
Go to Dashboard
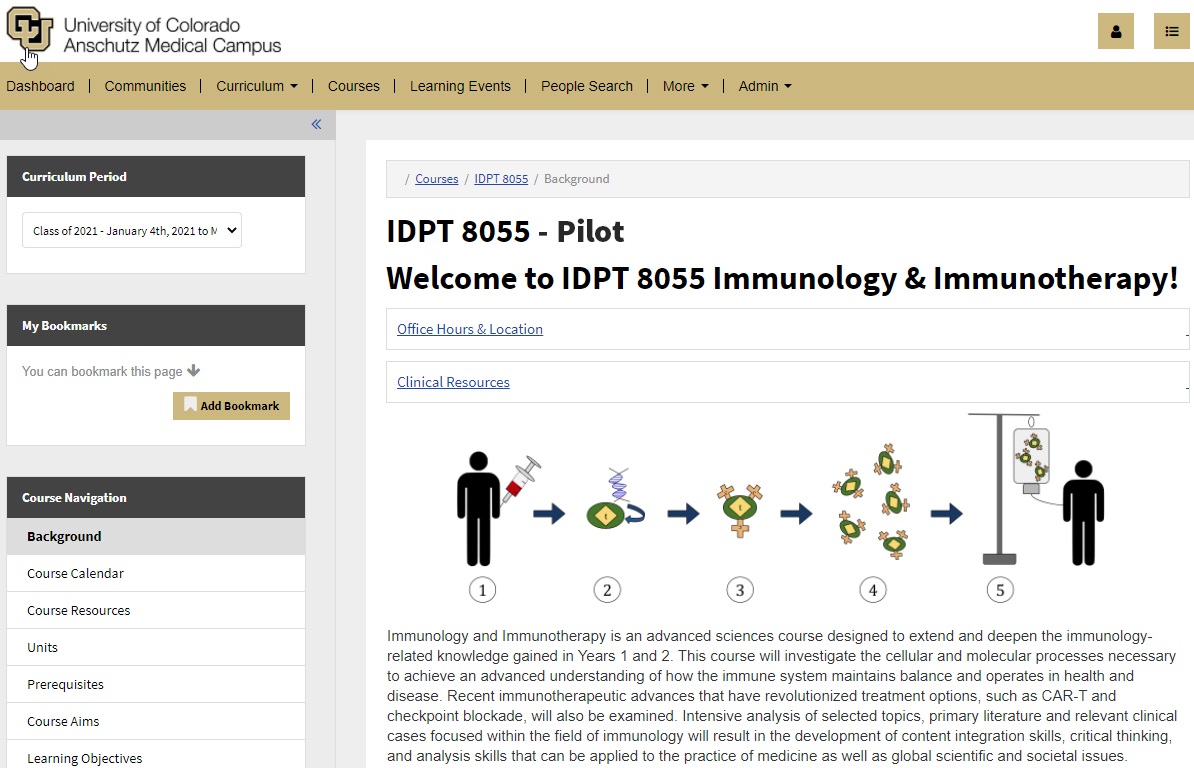point(40,86)
